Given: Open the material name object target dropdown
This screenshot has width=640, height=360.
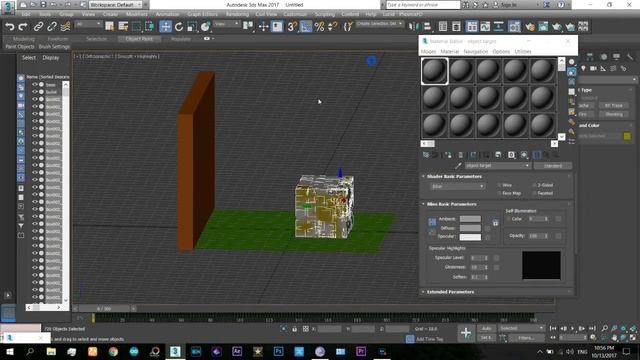Looking at the screenshot, I should click(498, 166).
